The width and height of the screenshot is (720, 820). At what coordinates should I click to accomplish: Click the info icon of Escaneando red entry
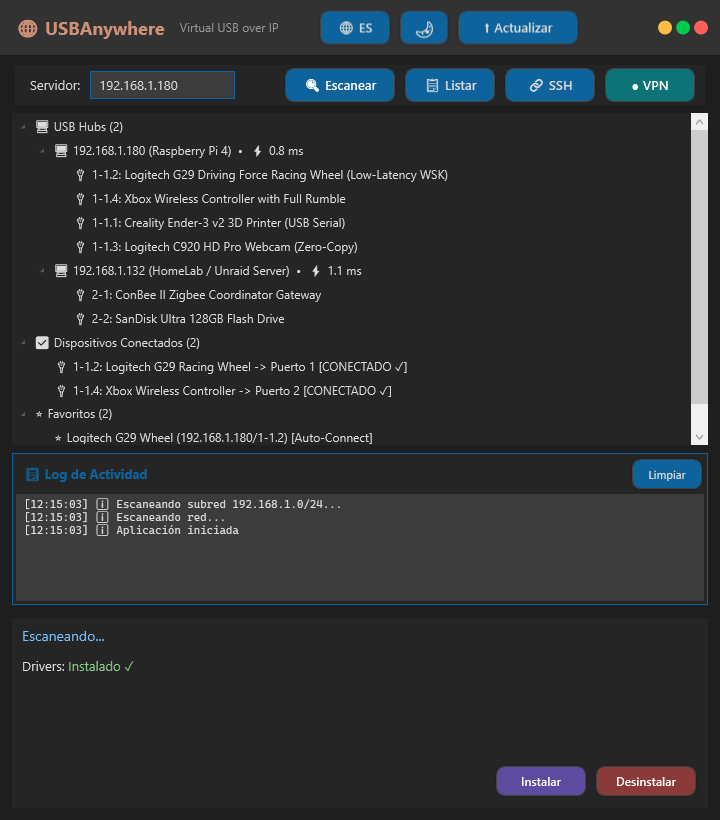click(x=102, y=518)
